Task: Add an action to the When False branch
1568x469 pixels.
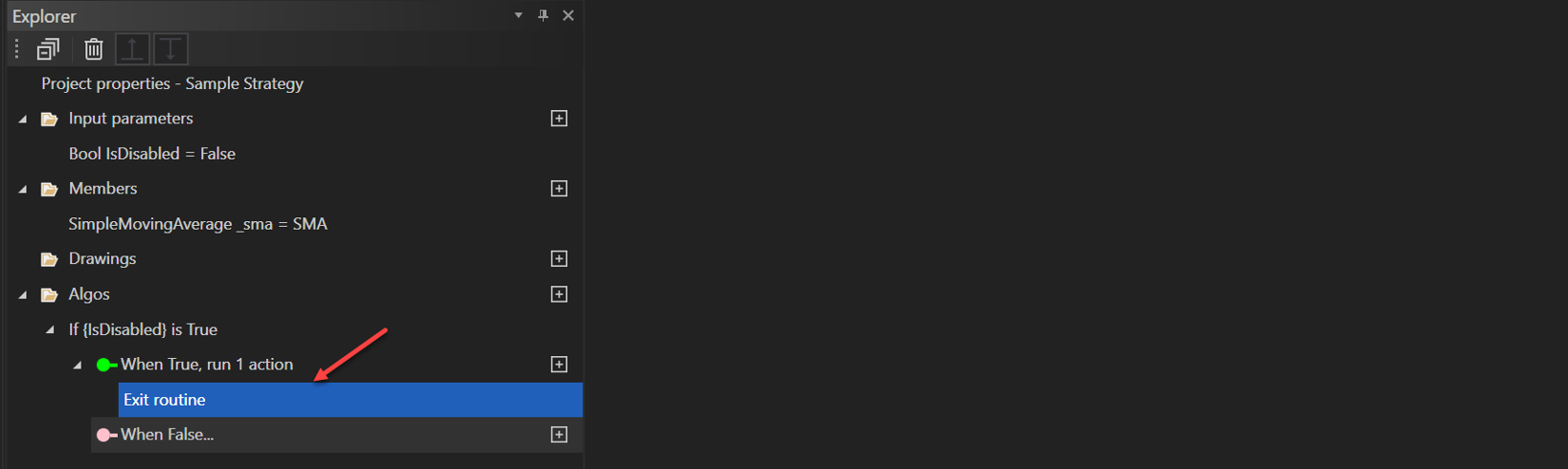Action: pos(559,435)
